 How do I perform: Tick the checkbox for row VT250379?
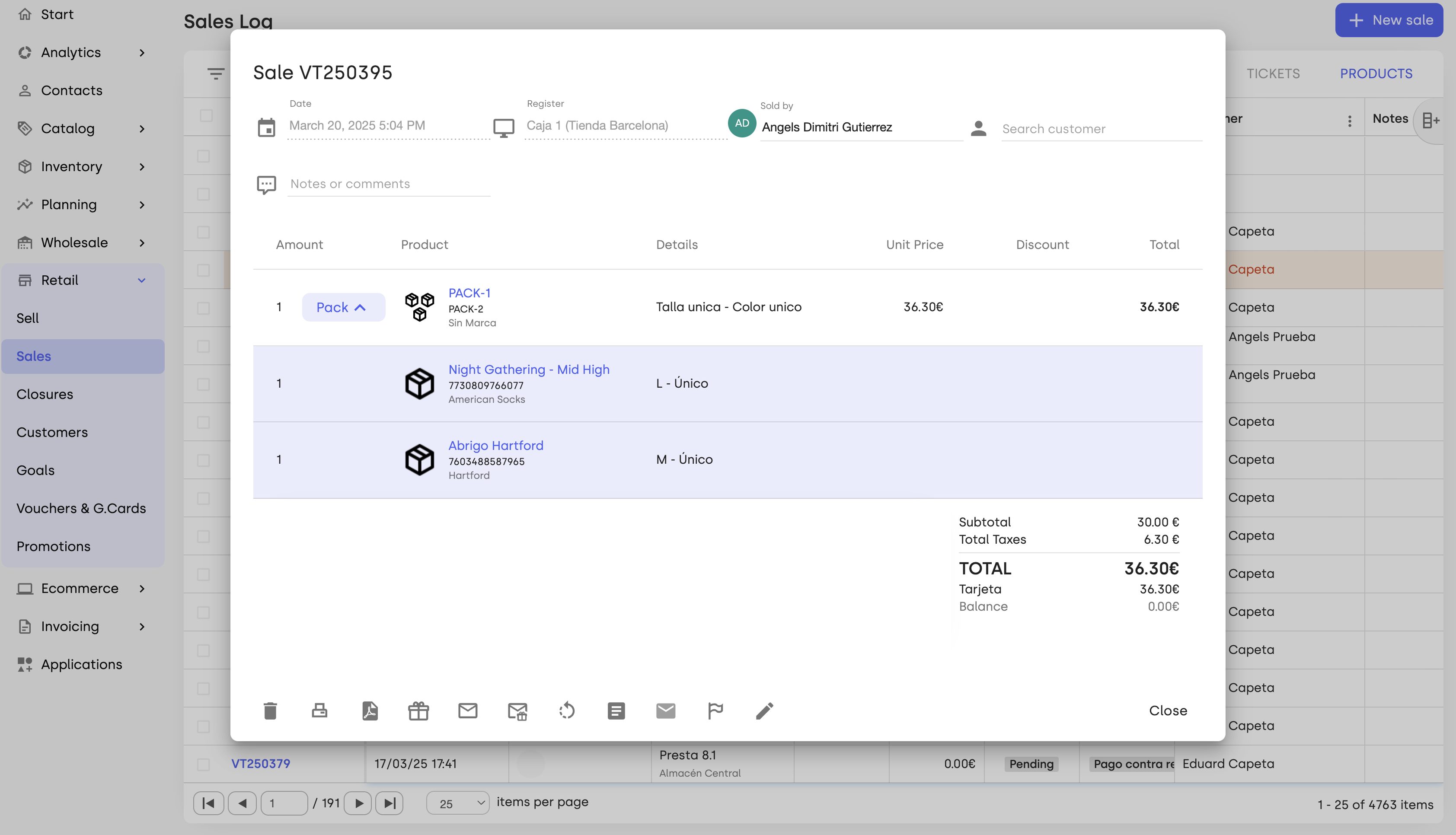click(204, 764)
